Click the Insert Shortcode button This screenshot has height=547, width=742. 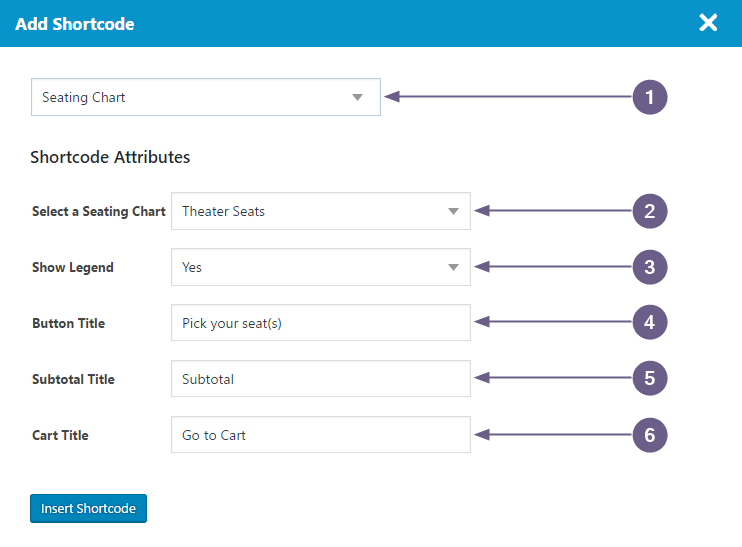click(88, 508)
